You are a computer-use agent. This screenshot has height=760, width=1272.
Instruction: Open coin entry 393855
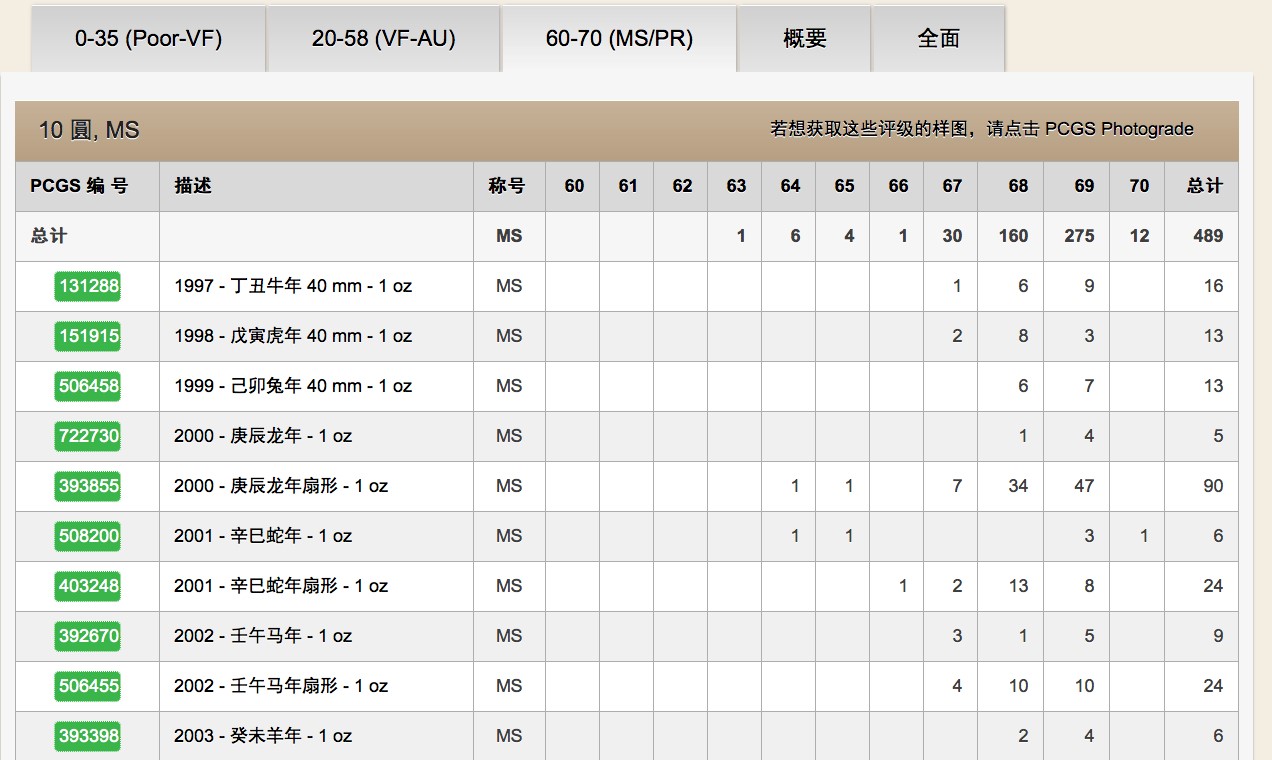pos(88,486)
